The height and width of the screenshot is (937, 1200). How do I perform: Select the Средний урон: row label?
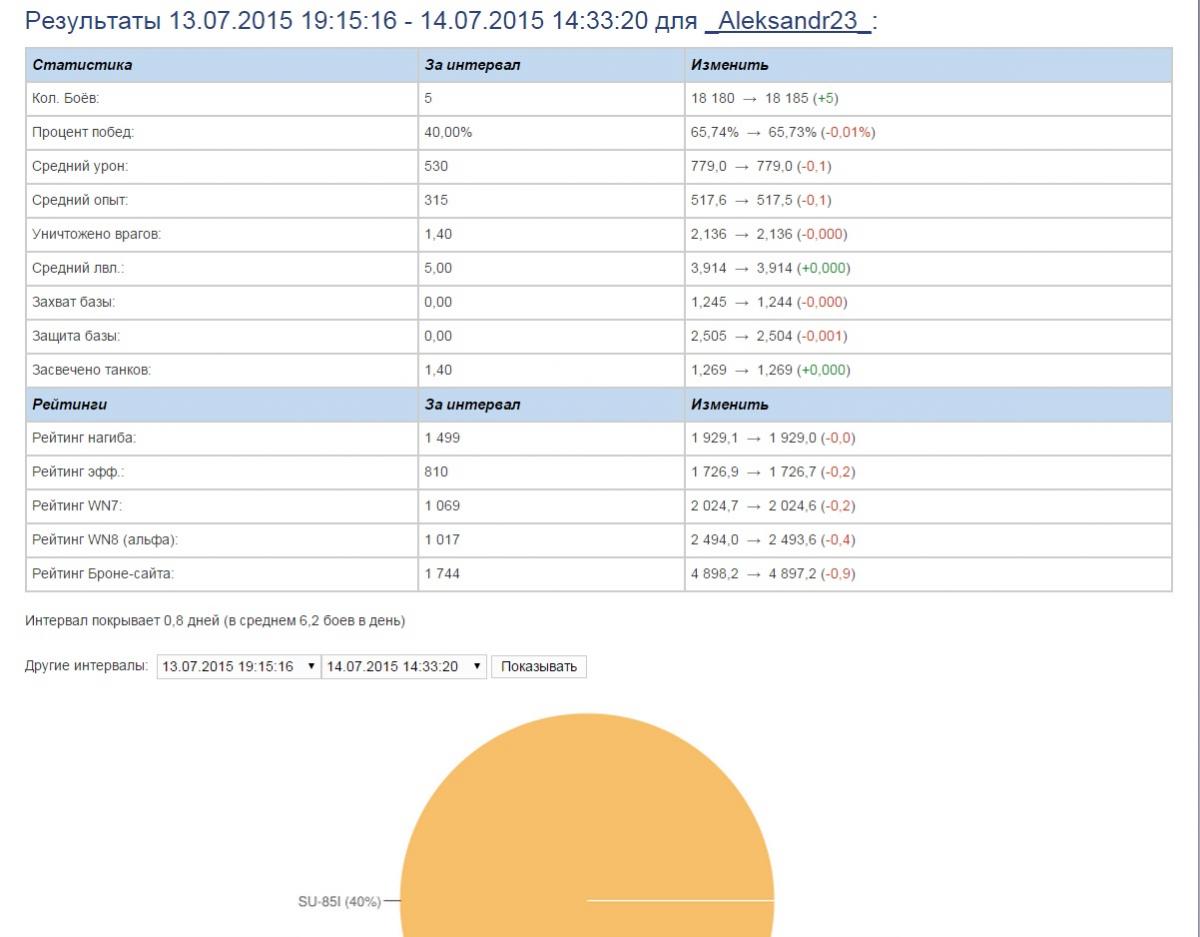(80, 166)
